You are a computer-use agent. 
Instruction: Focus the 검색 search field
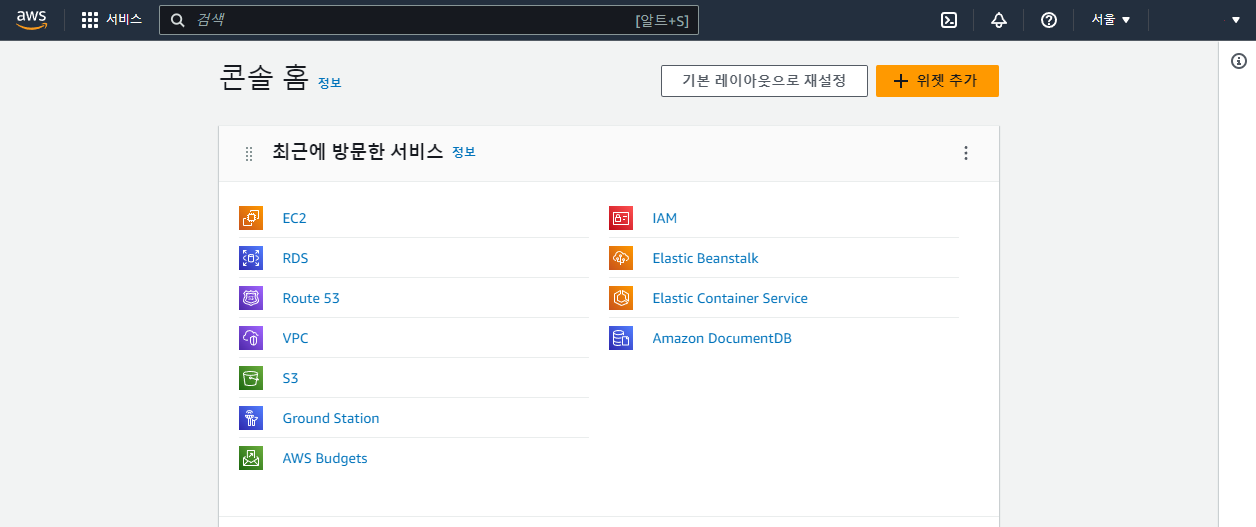tap(429, 20)
